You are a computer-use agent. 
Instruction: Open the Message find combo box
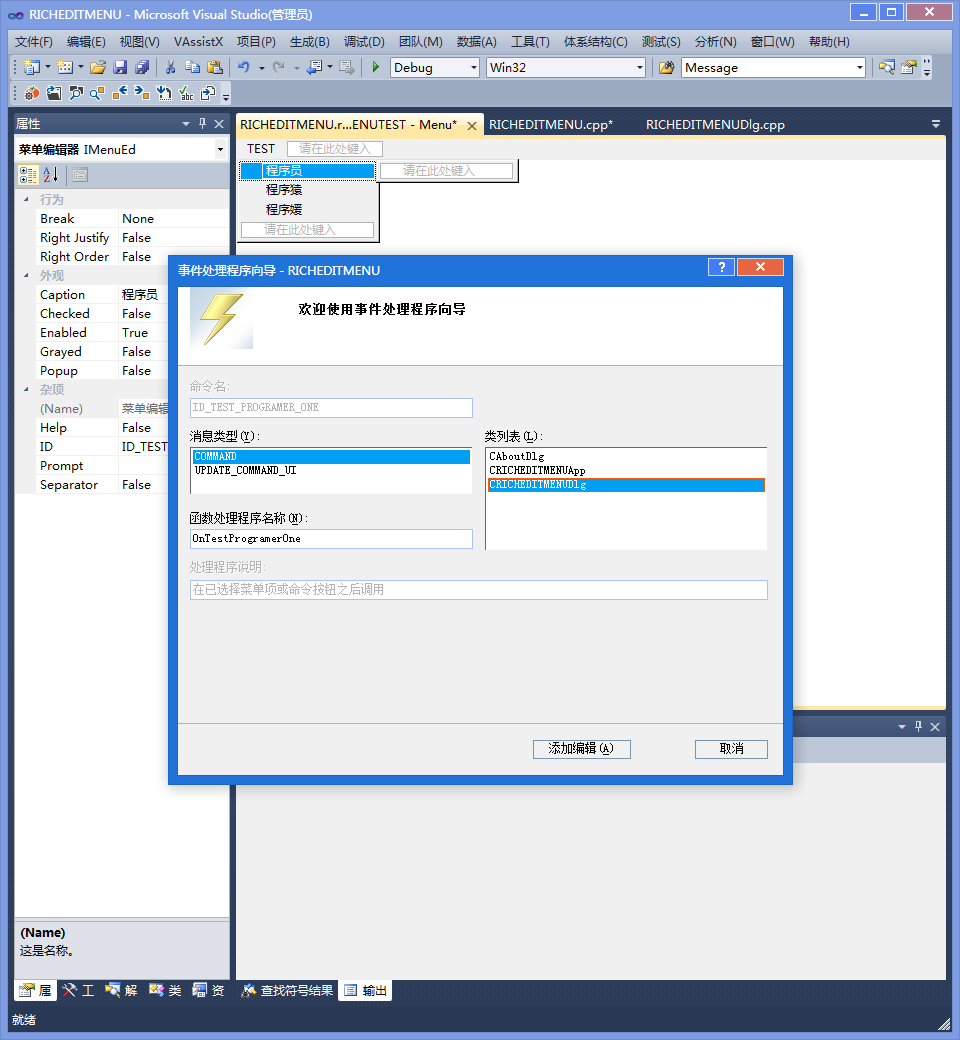click(x=860, y=68)
